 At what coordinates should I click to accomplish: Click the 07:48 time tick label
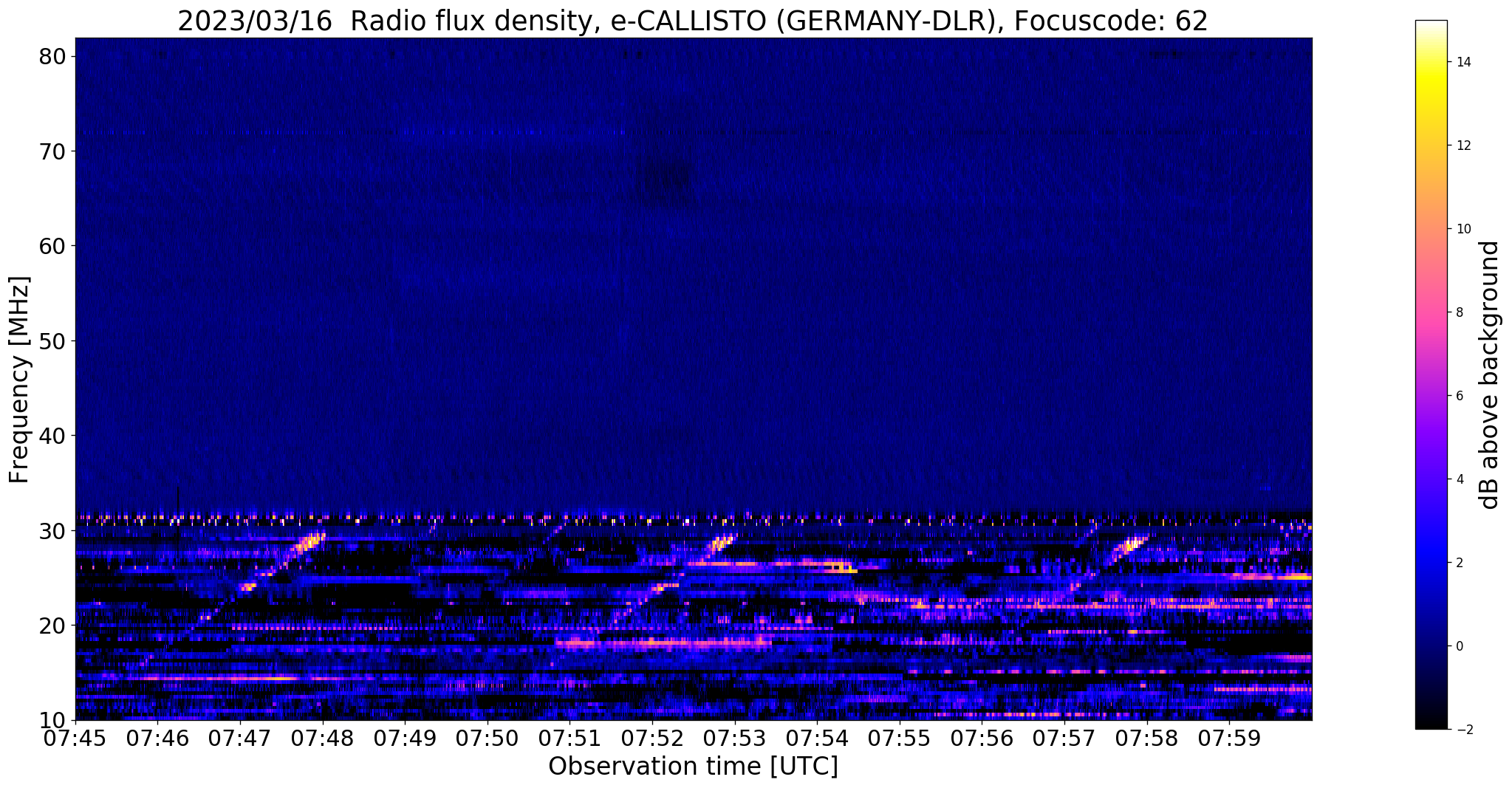click(322, 738)
